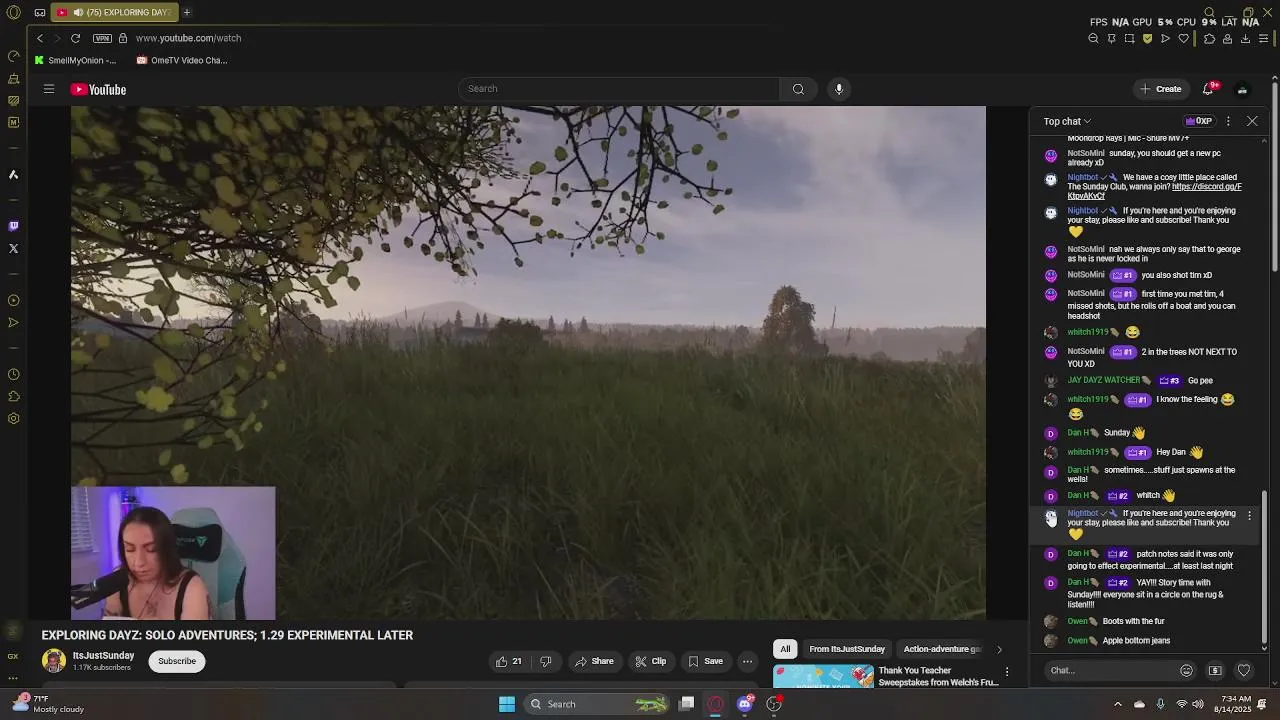Open the OmeTV Video Chat bookmark

pos(182,60)
